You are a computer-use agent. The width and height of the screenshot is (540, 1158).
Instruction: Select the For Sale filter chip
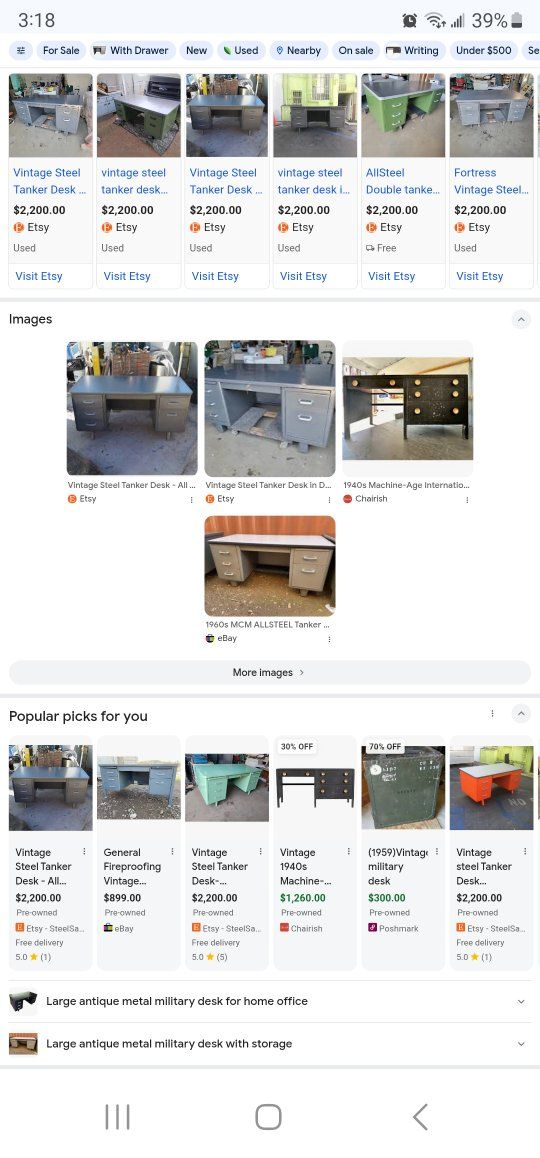(61, 50)
